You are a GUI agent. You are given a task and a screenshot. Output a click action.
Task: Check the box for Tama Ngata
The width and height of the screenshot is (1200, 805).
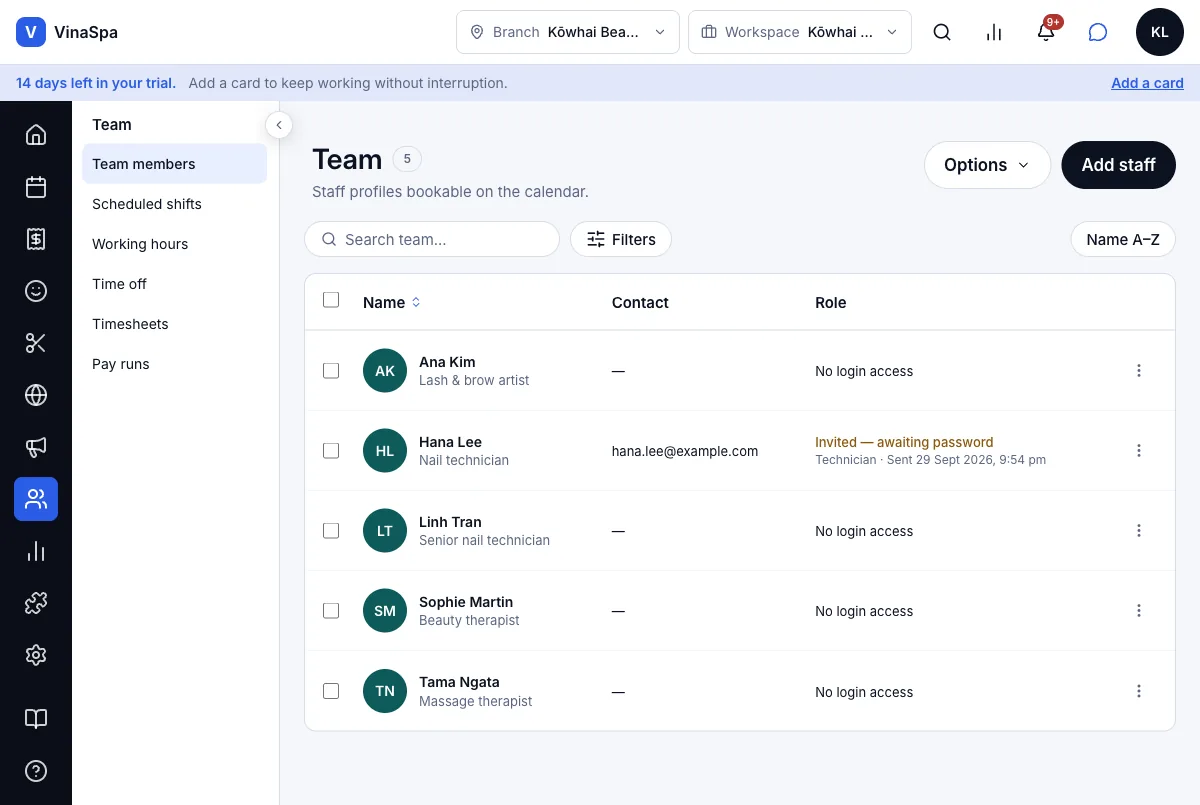tap(331, 691)
